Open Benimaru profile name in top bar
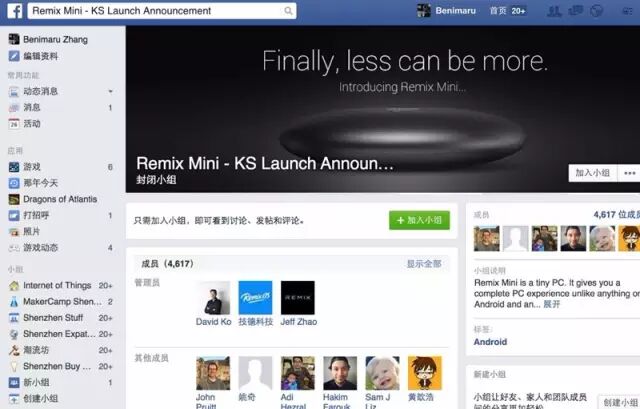The width and height of the screenshot is (640, 409). tap(456, 11)
